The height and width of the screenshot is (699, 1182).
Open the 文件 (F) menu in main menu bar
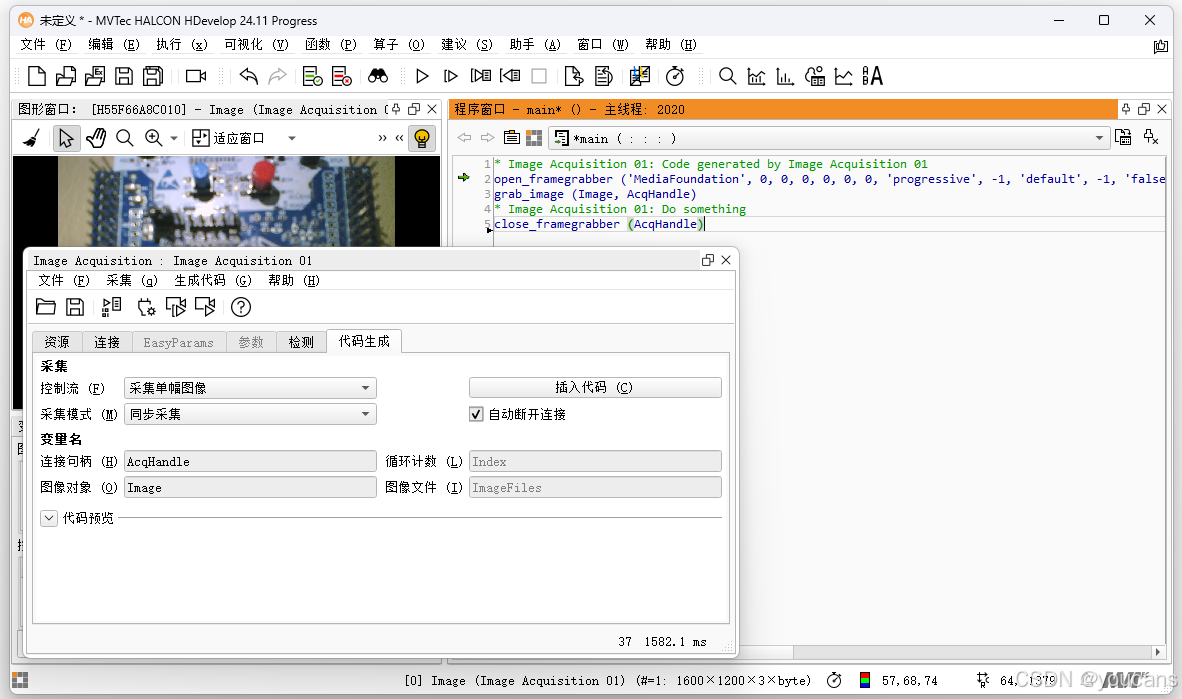tap(45, 44)
